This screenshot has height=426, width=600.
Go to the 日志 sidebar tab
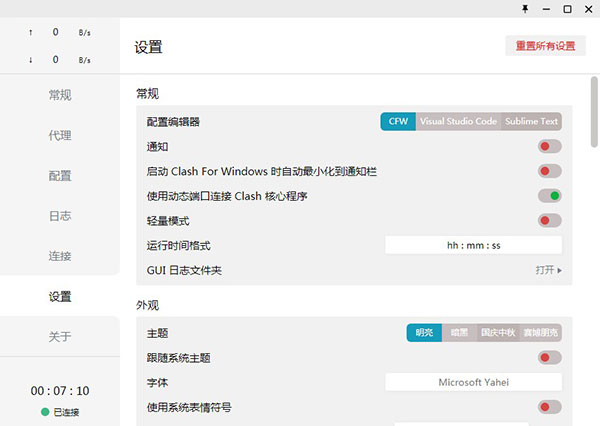pos(60,216)
